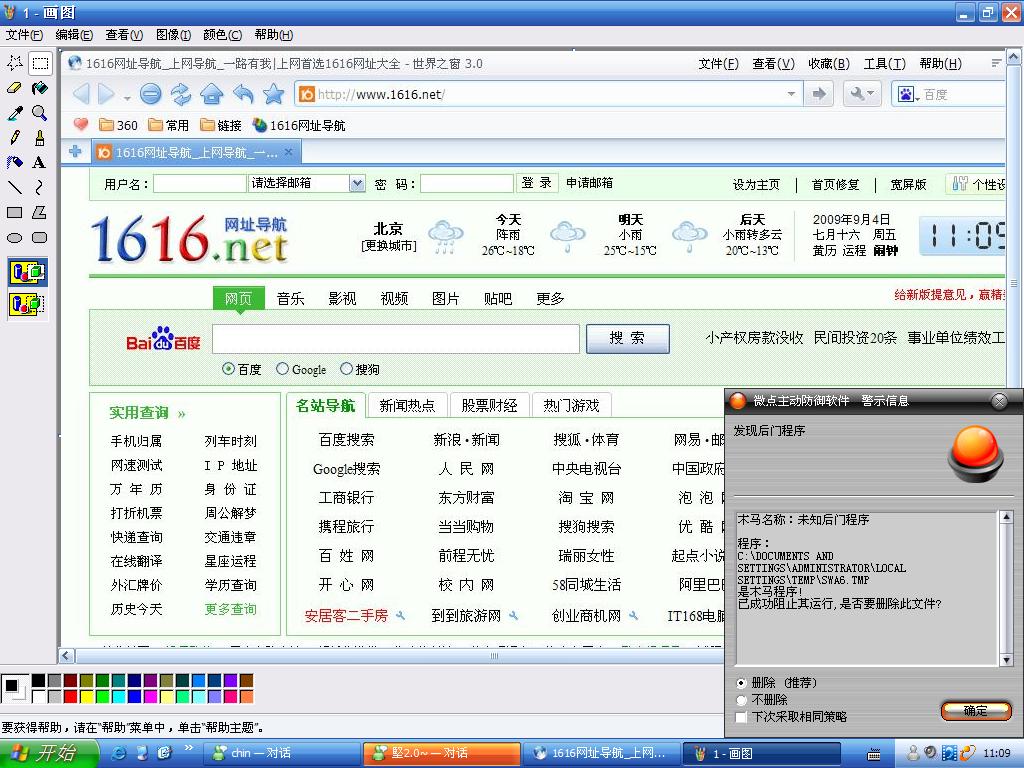The height and width of the screenshot is (768, 1024).
Task: Click the Go arrow beside the address bar
Action: [x=819, y=95]
